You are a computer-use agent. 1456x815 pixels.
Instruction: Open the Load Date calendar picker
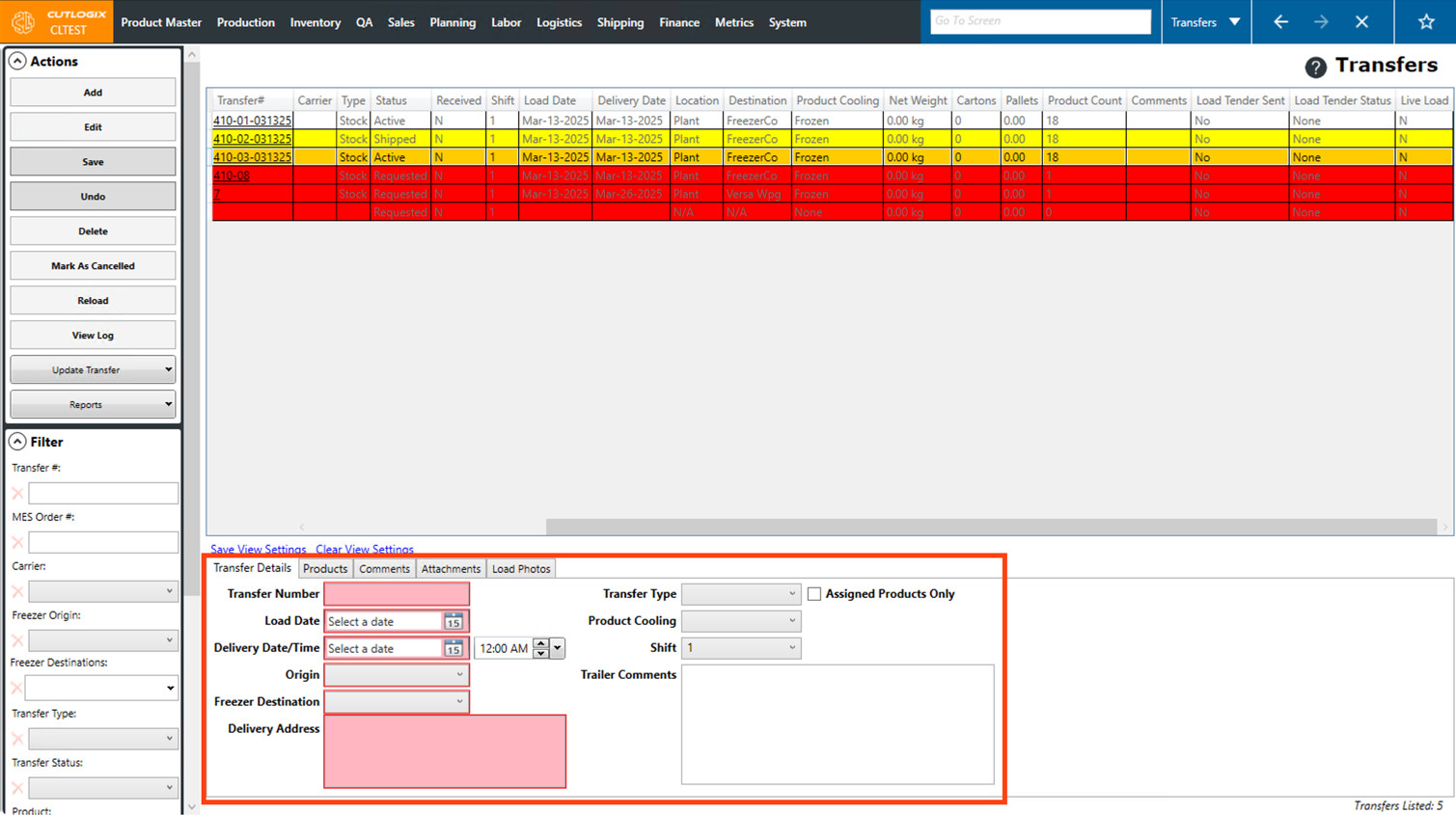click(453, 622)
